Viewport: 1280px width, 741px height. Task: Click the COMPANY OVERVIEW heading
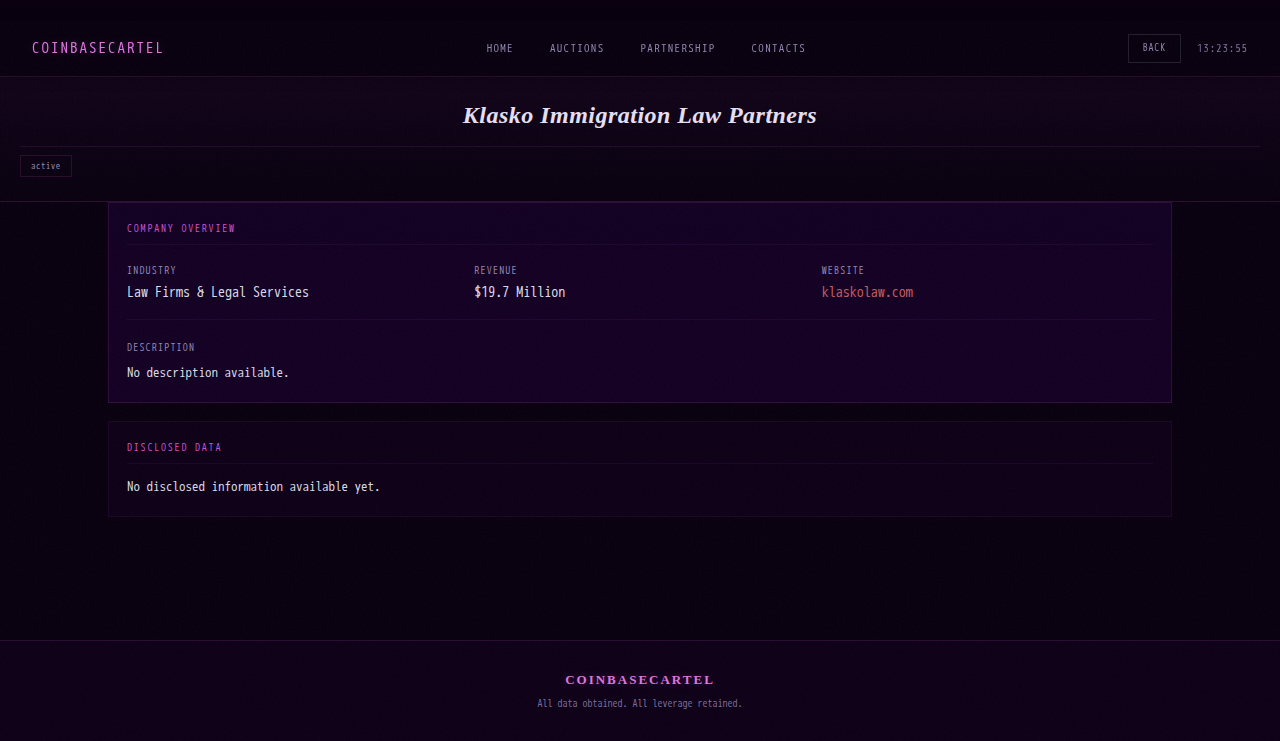[x=181, y=228]
